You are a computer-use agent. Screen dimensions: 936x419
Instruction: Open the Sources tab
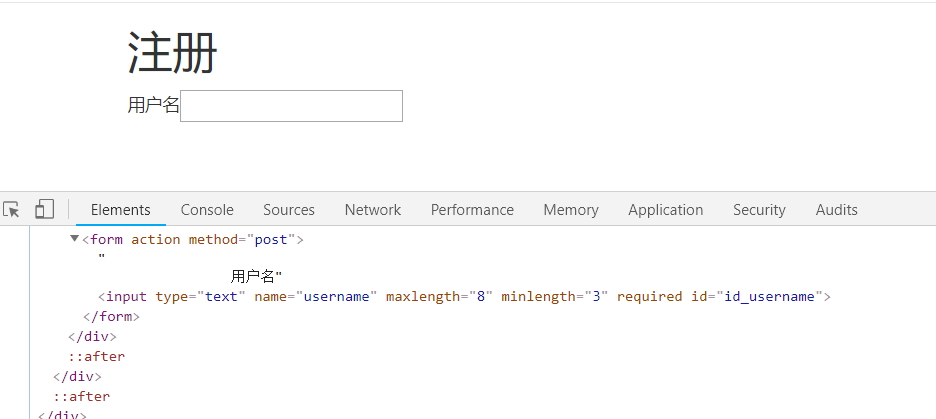[289, 210]
